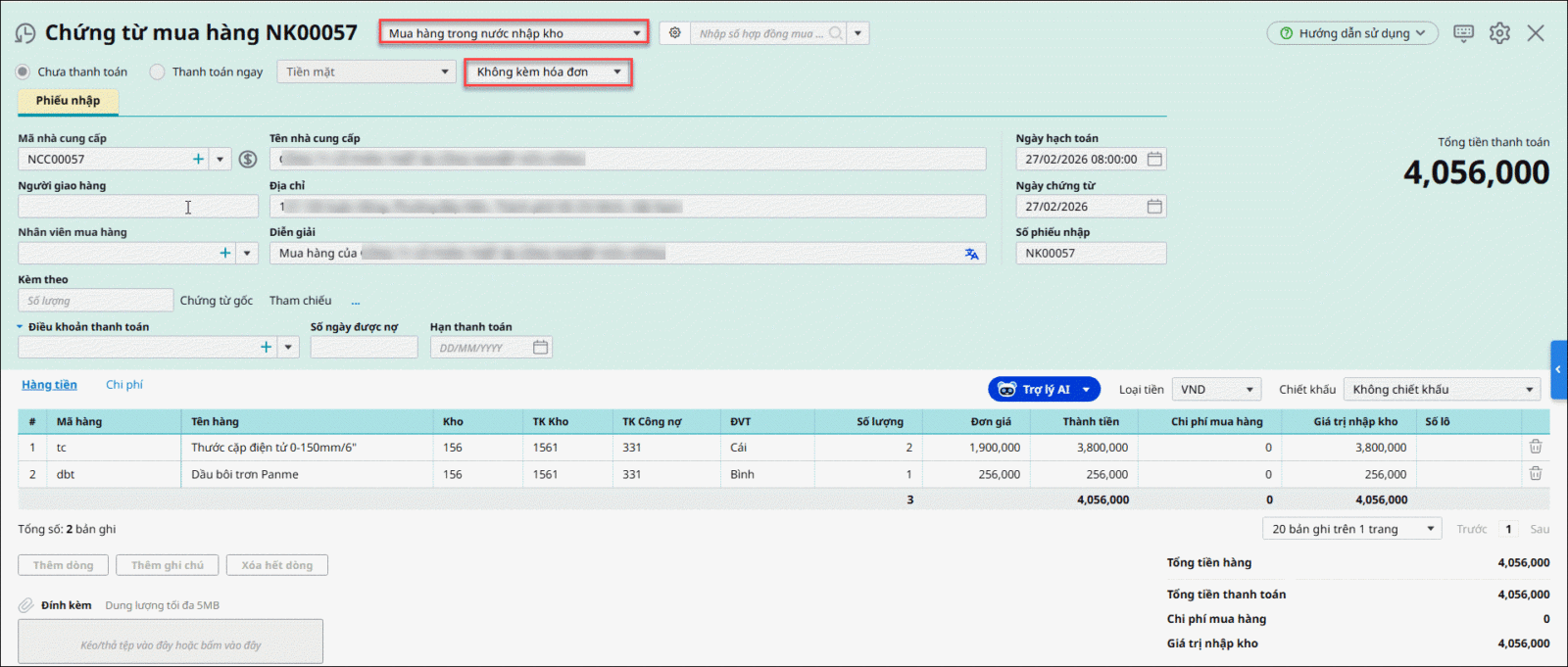
Task: Click the history clock icon beside title
Action: [25, 33]
